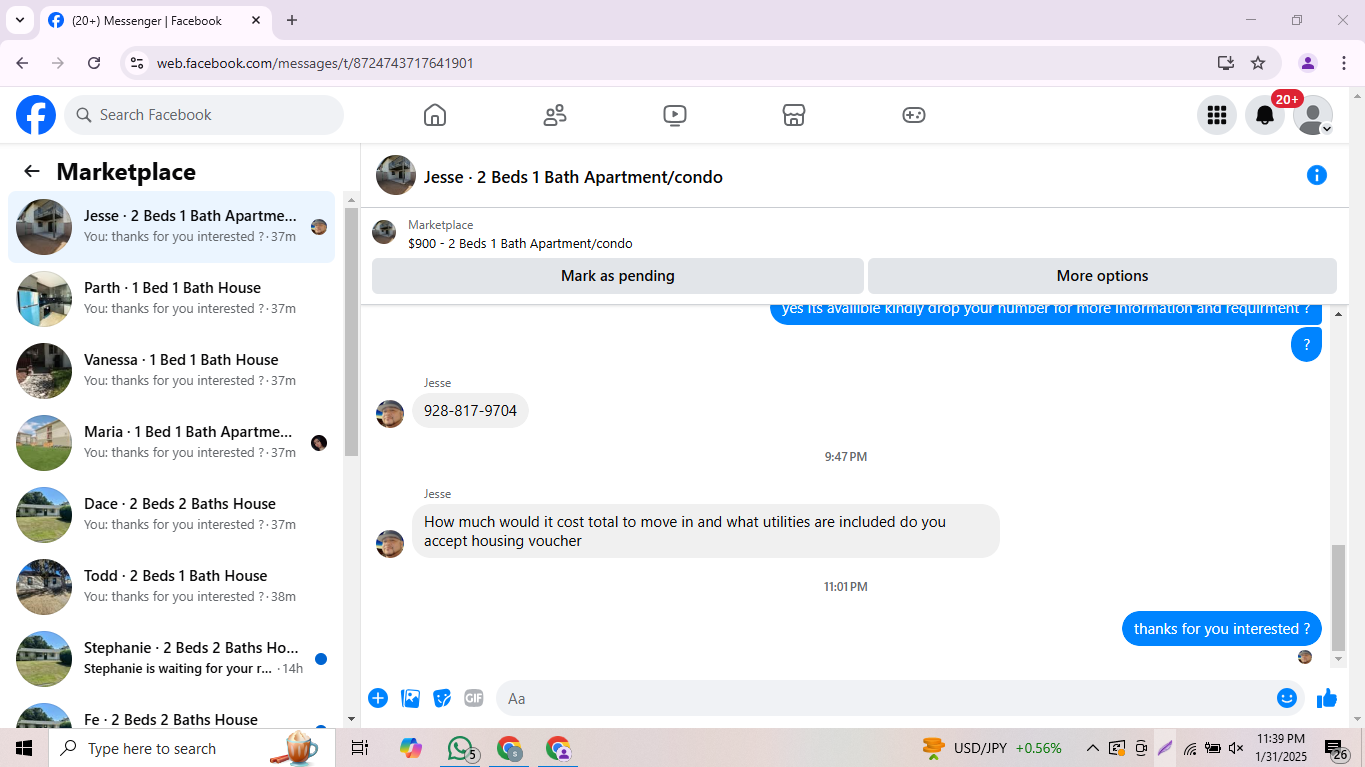The height and width of the screenshot is (767, 1365).
Task: Send a thumbs-up like
Action: (1327, 698)
